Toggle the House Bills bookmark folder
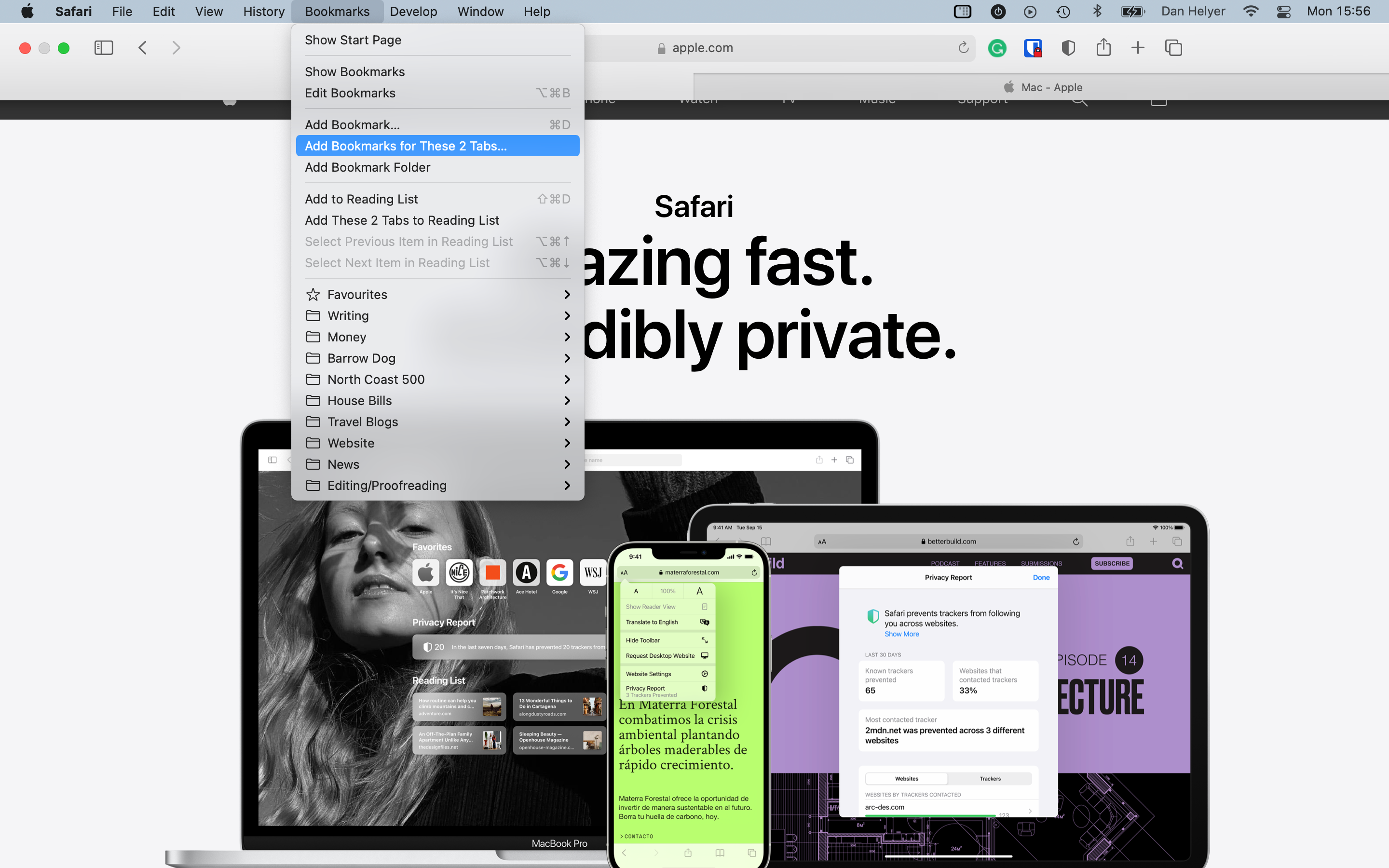The width and height of the screenshot is (1389, 868). point(437,400)
